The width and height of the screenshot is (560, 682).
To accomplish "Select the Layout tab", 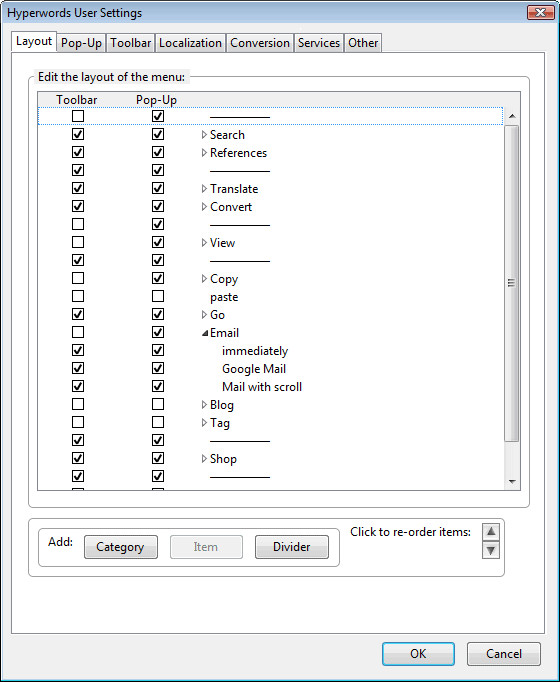I will coord(34,42).
